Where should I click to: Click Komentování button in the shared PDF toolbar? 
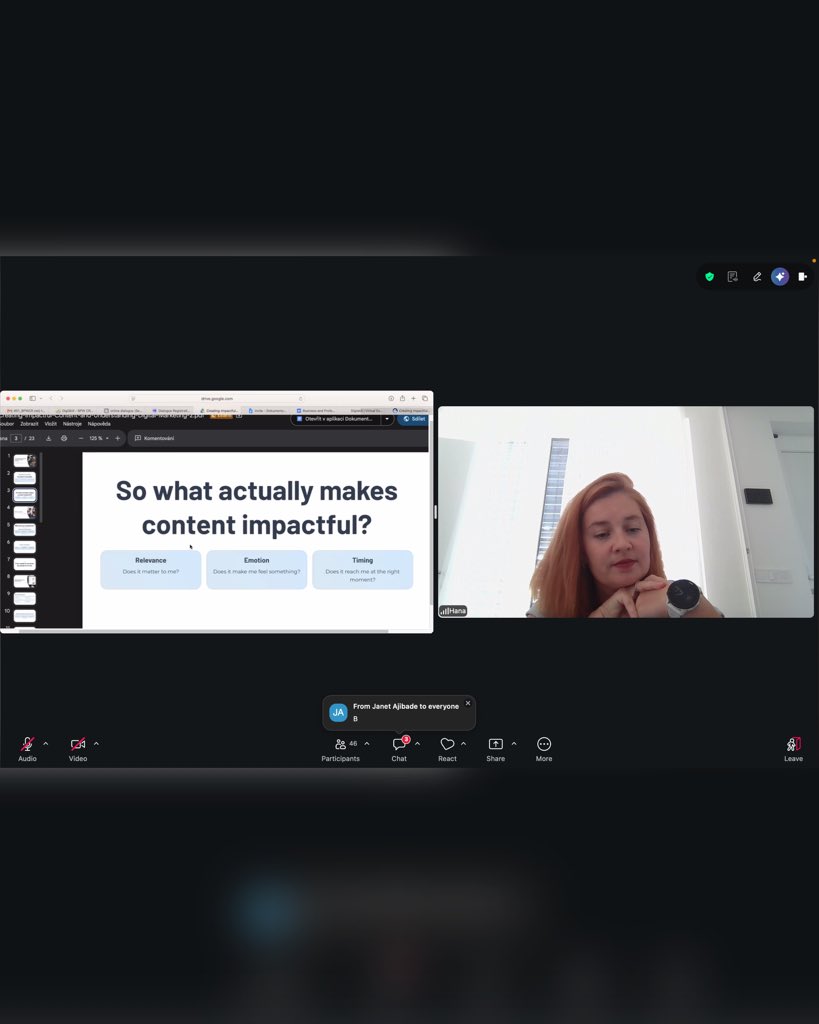(155, 438)
